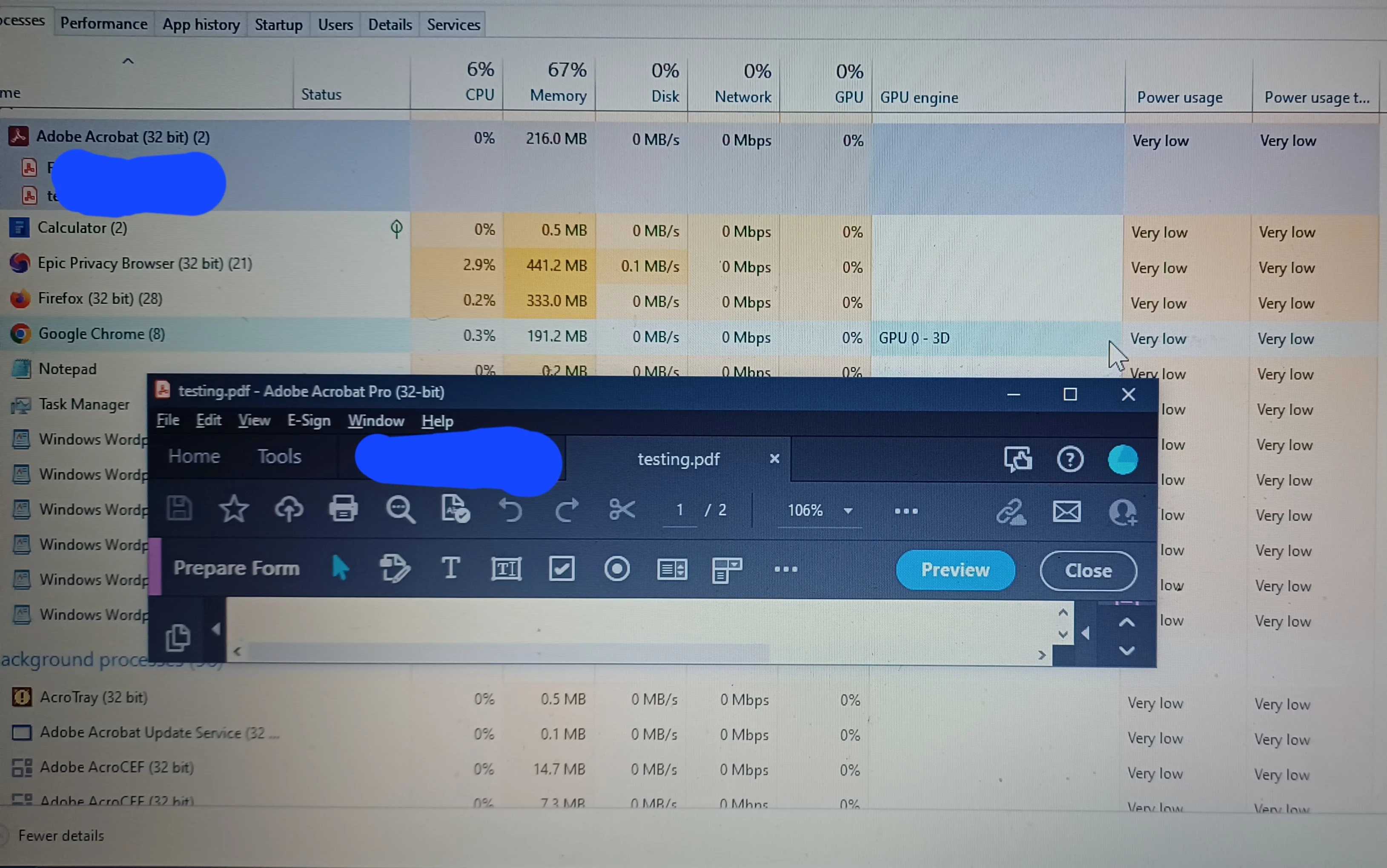Collapse the left panel arrow in Acrobat
1387x868 pixels.
[x=216, y=630]
